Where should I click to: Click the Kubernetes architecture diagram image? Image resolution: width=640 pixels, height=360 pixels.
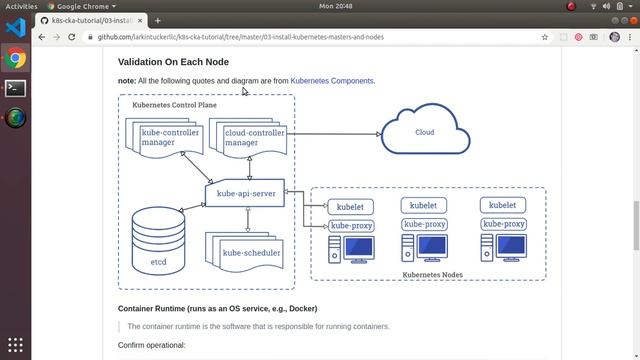tap(332, 192)
